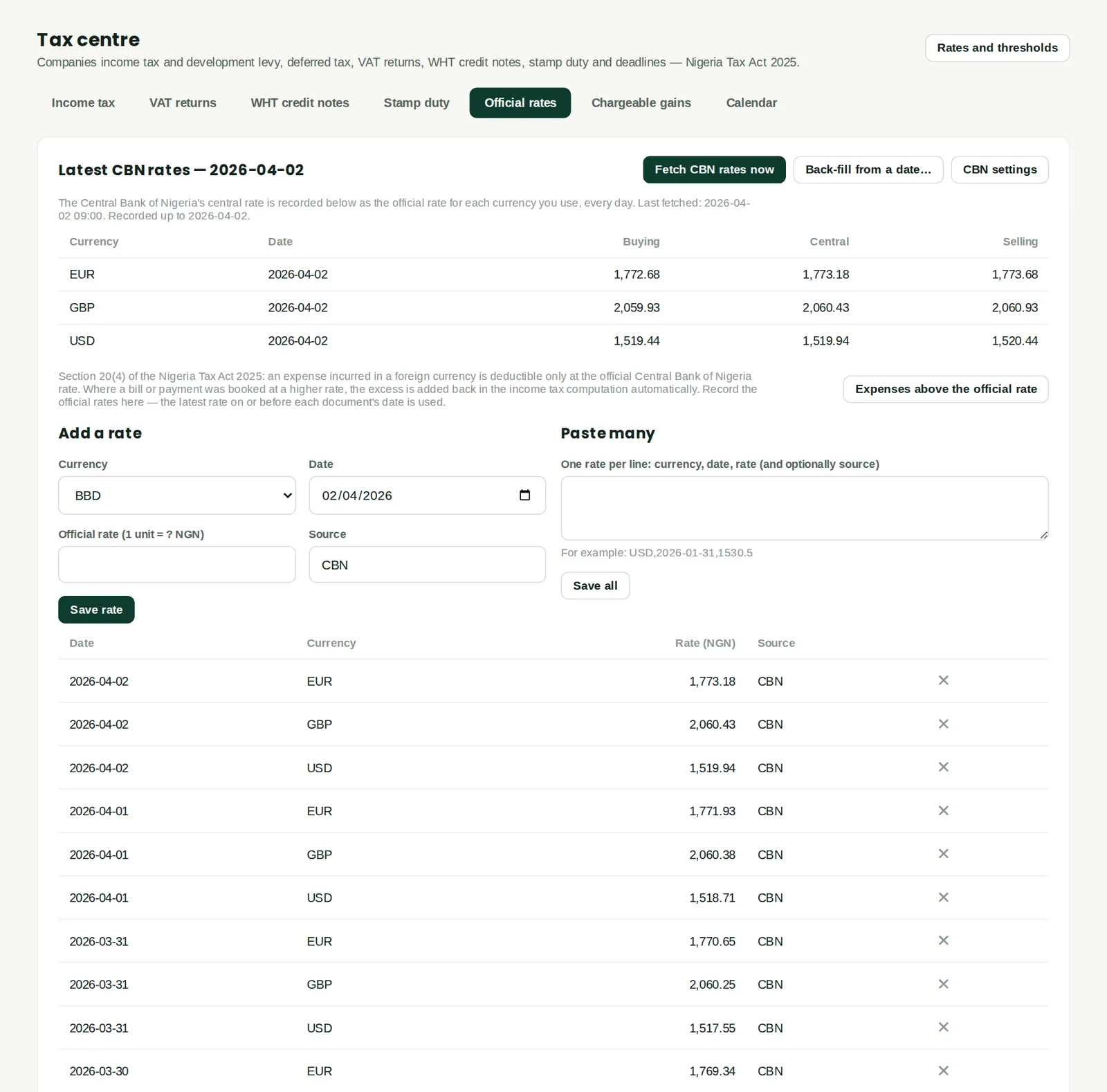
Task: Expand the BBD currency dropdown
Action: click(177, 495)
